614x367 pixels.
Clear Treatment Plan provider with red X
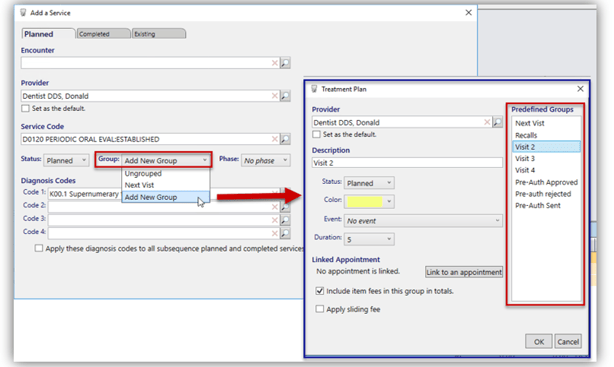point(487,122)
